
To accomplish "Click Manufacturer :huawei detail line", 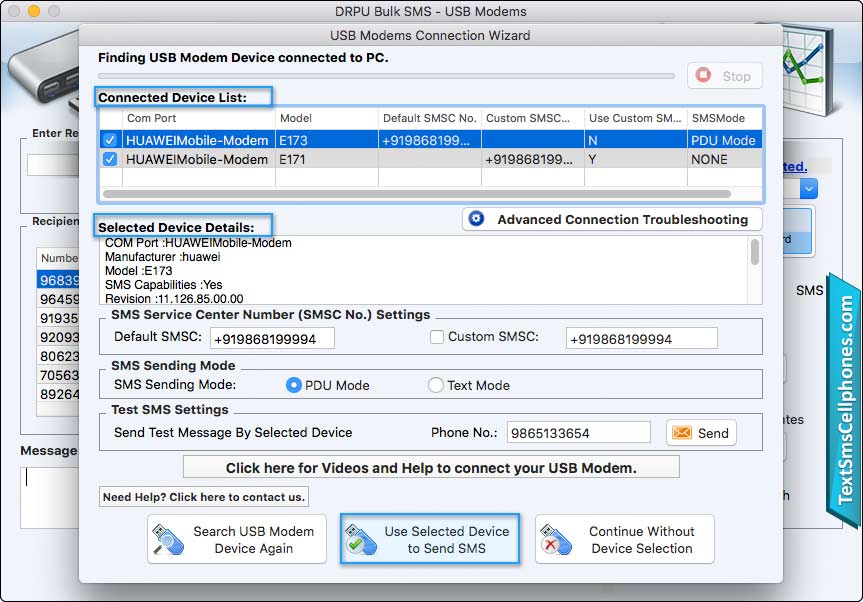I will [162, 257].
